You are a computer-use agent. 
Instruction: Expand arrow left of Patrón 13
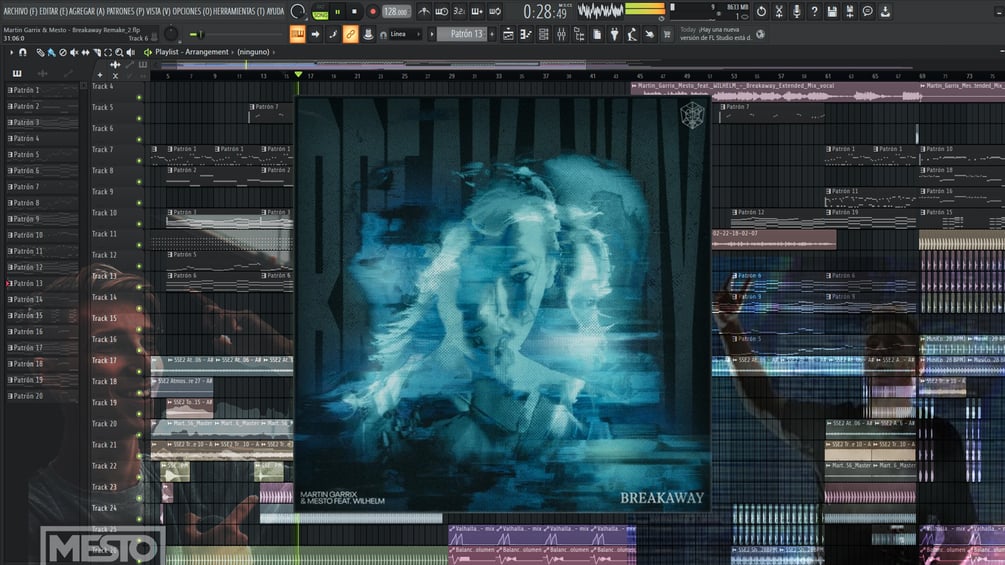[x=431, y=34]
